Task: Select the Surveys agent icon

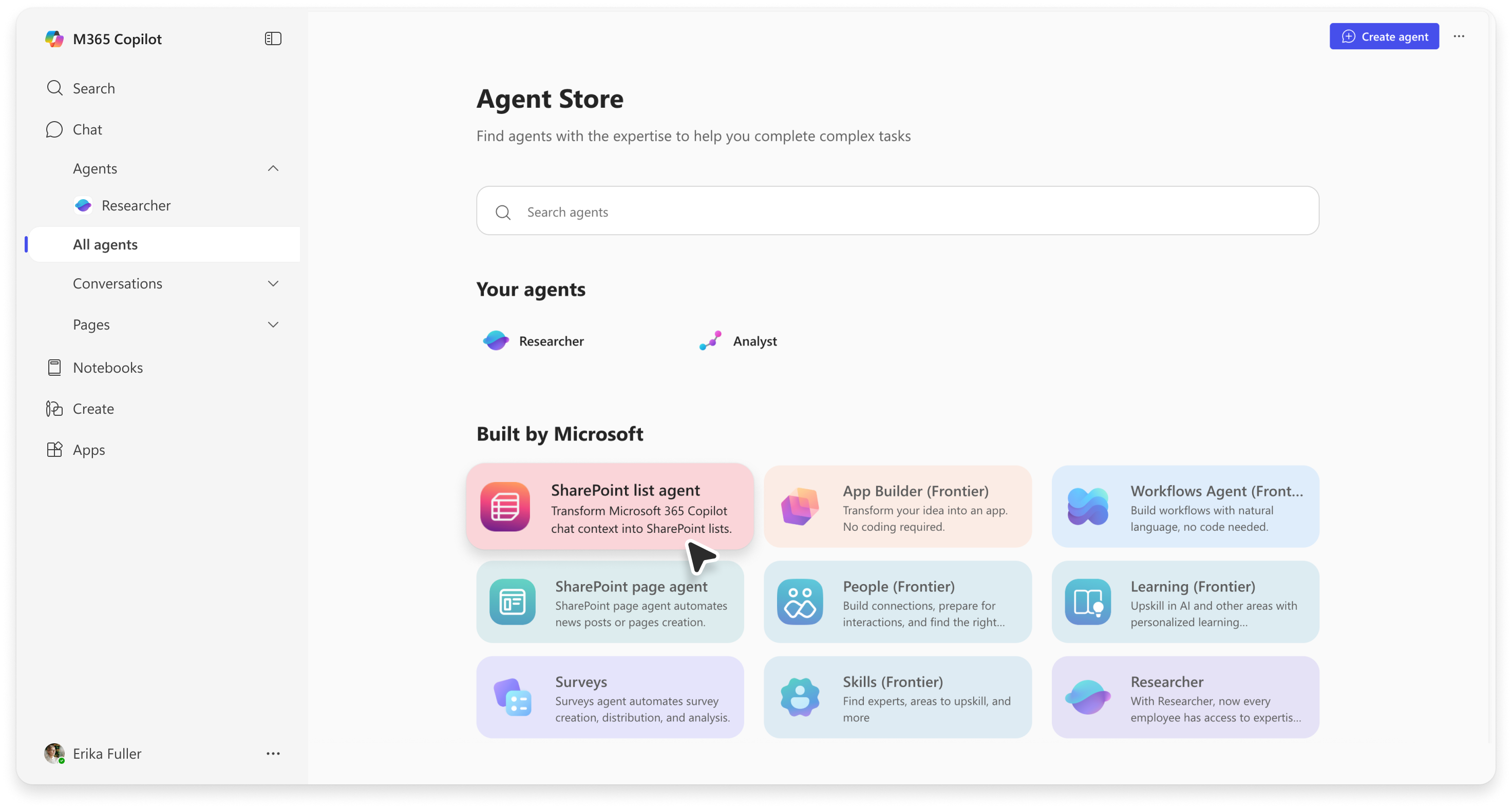Action: click(x=513, y=697)
